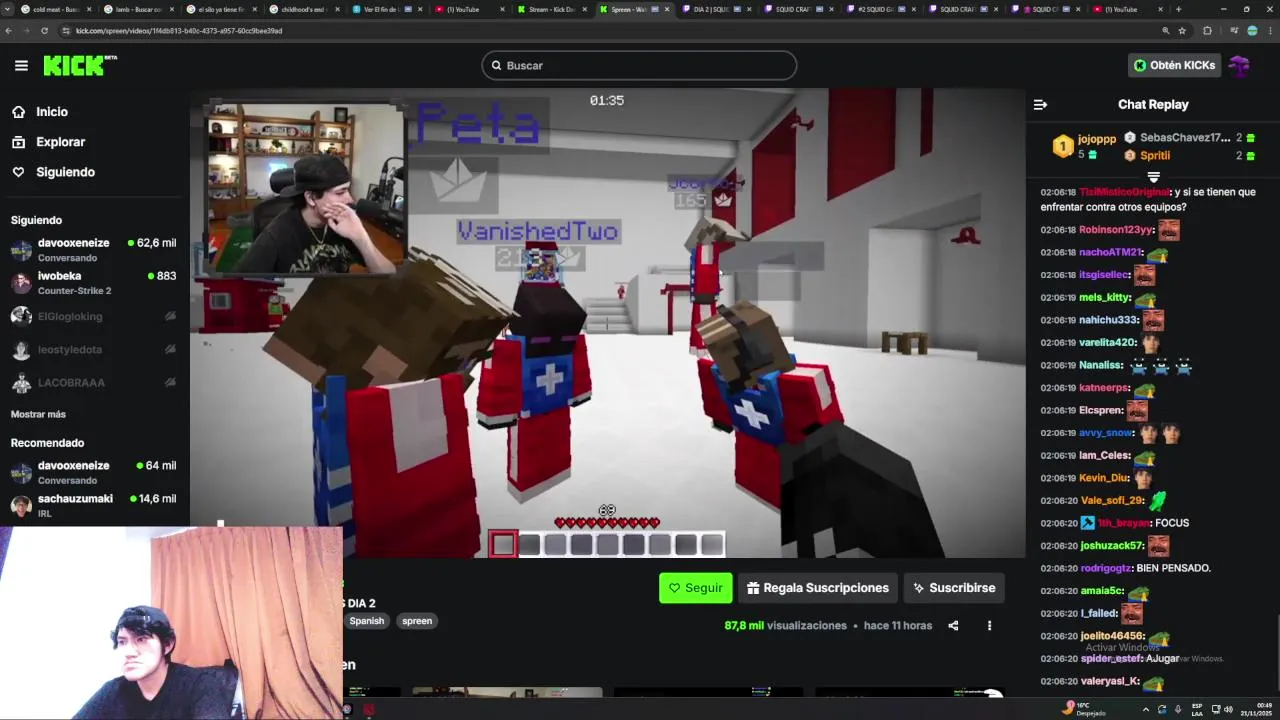This screenshot has width=1280, height=720.
Task: Open the hamburger menu beside the Kick logo
Action: pos(21,65)
